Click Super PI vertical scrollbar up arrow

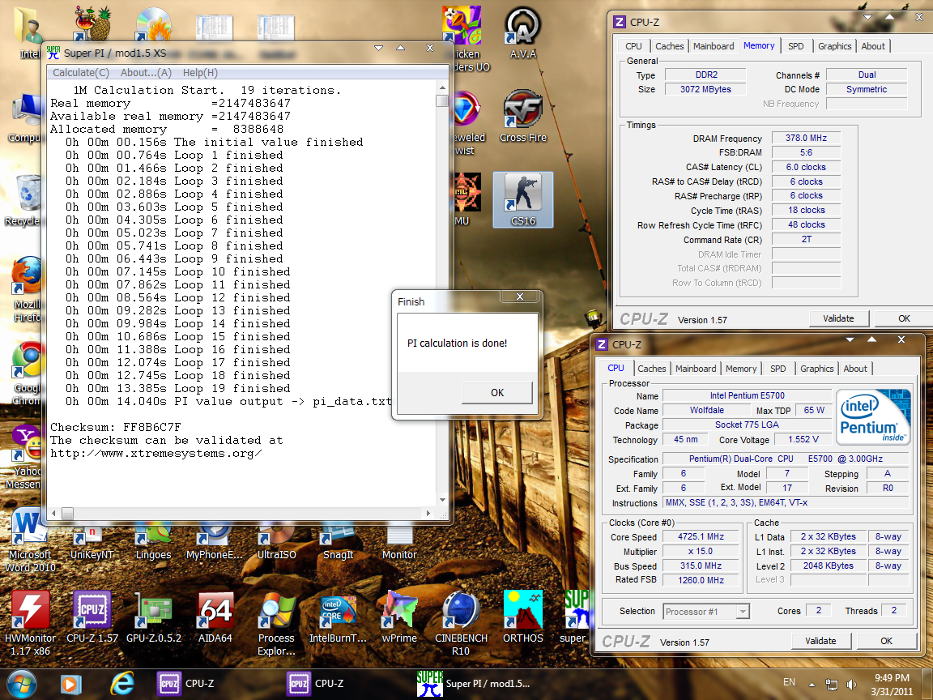[x=442, y=88]
